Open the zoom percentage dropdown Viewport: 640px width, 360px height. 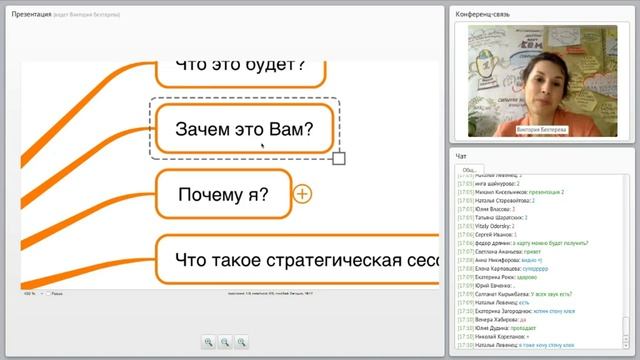pyautogui.click(x=42, y=293)
